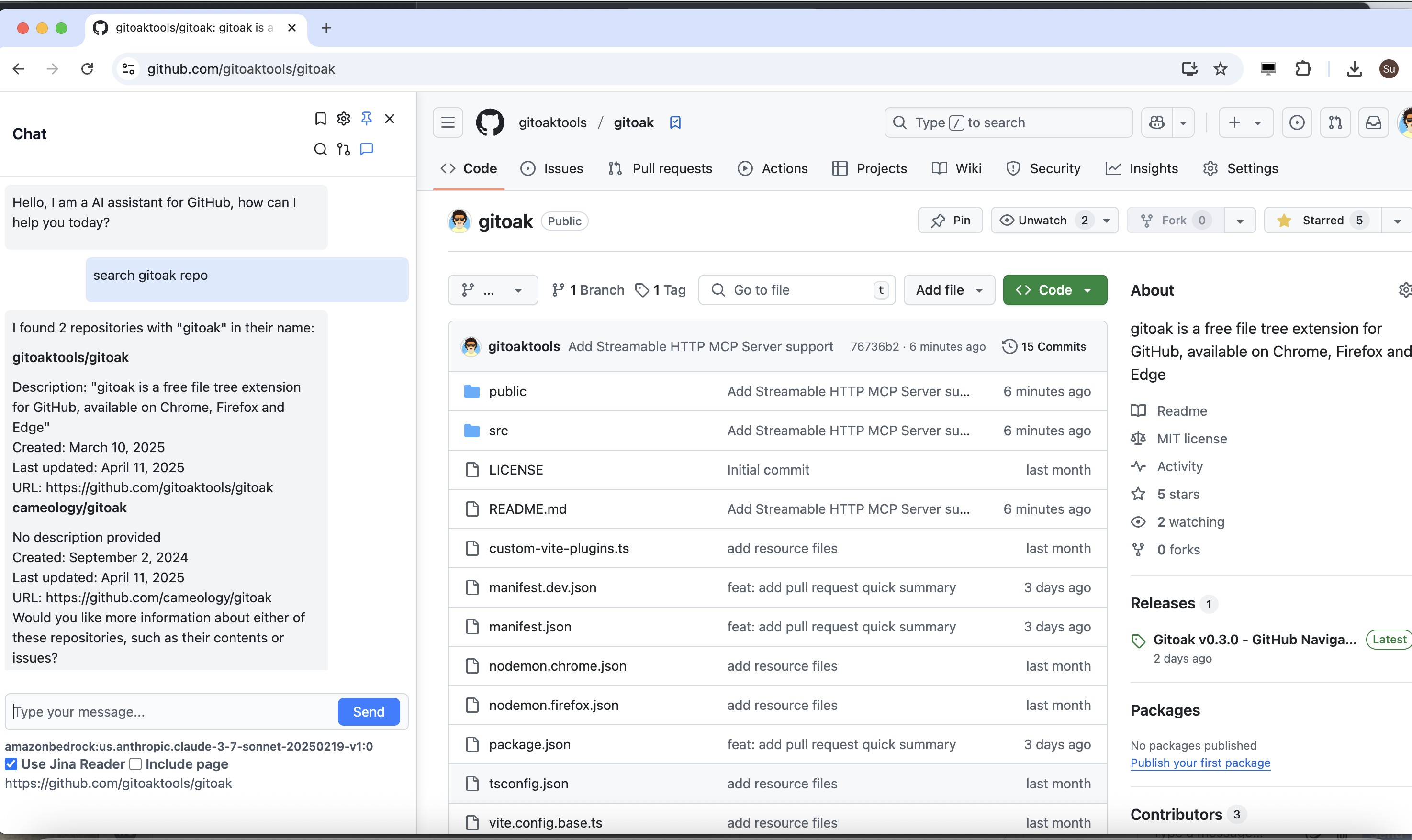Click the bookmark icon in Chat panel
This screenshot has height=840, width=1412.
pyautogui.click(x=321, y=118)
